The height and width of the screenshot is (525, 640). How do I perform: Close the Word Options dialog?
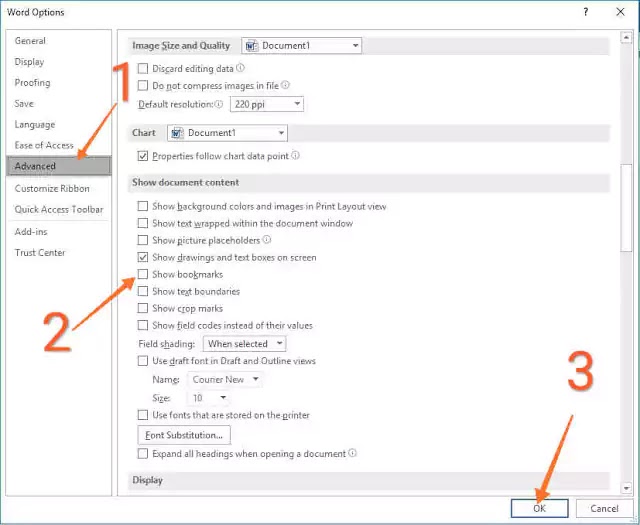click(620, 12)
